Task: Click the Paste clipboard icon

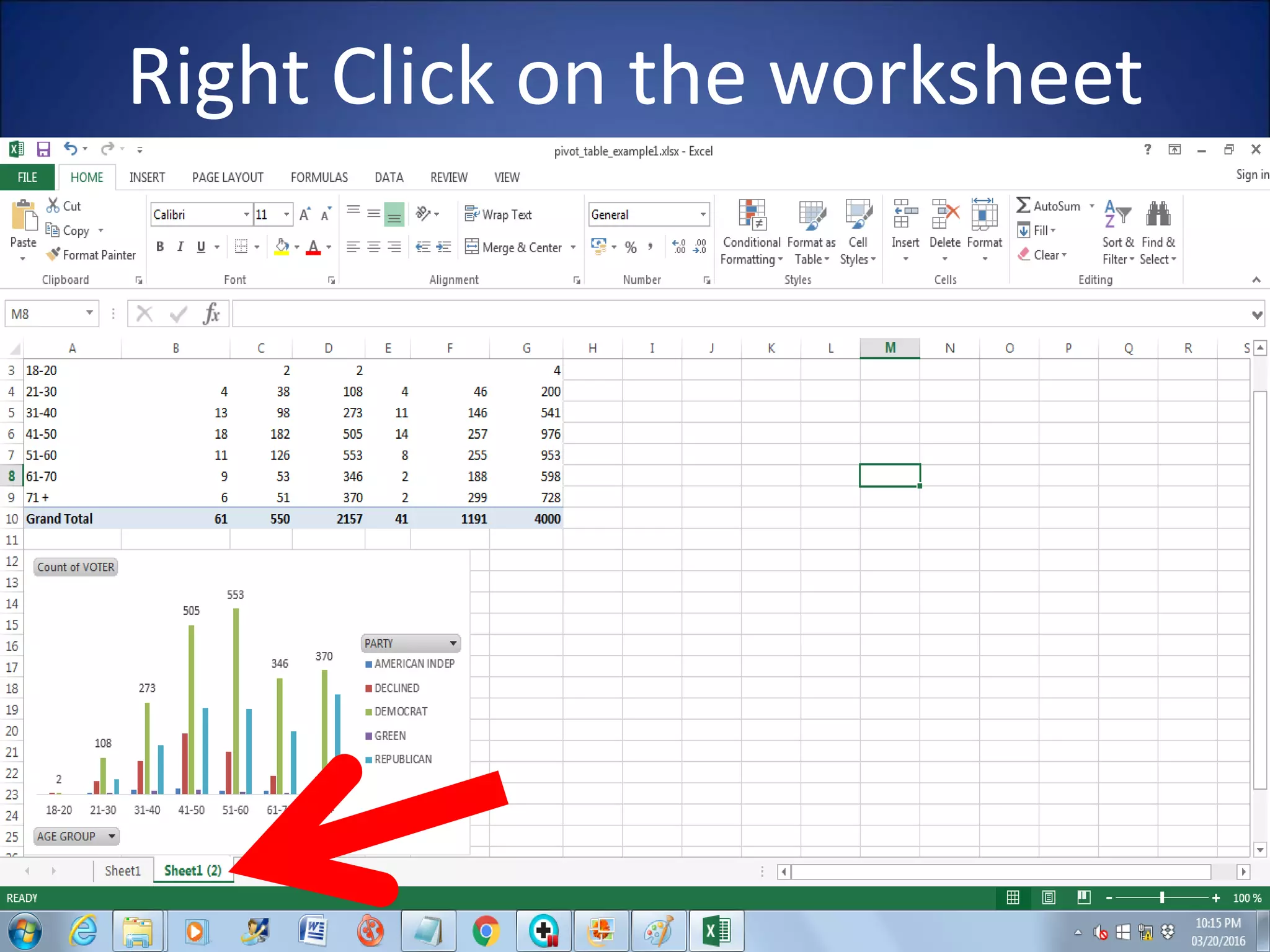Action: point(24,216)
